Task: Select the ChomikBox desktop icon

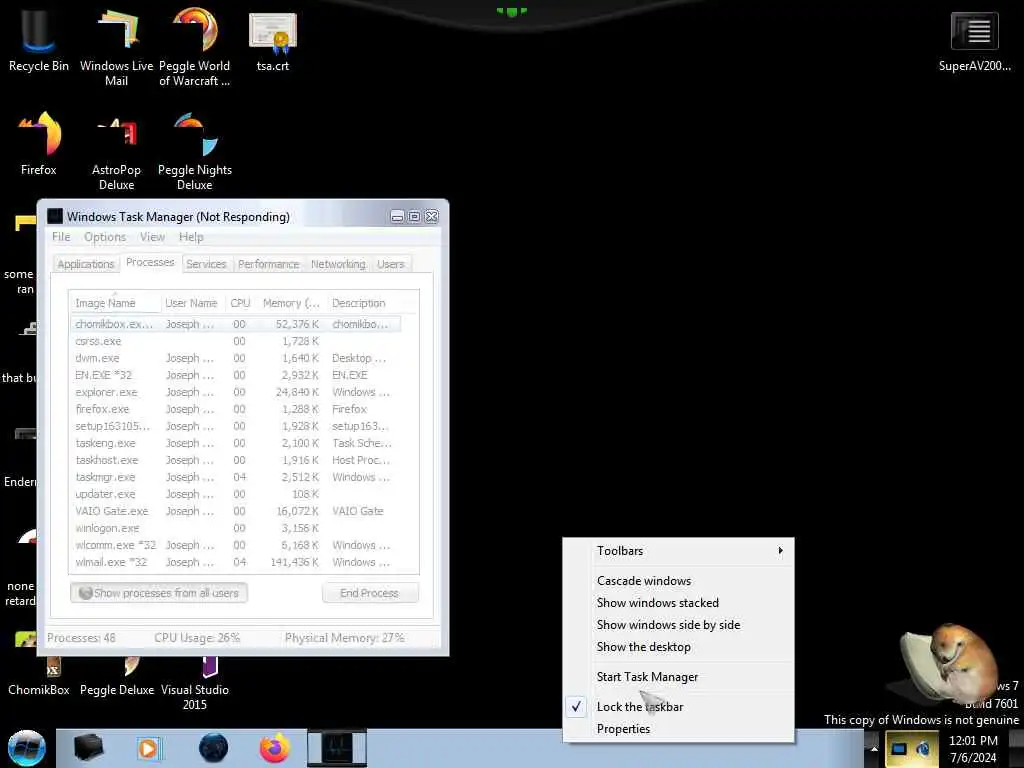Action: (39, 679)
